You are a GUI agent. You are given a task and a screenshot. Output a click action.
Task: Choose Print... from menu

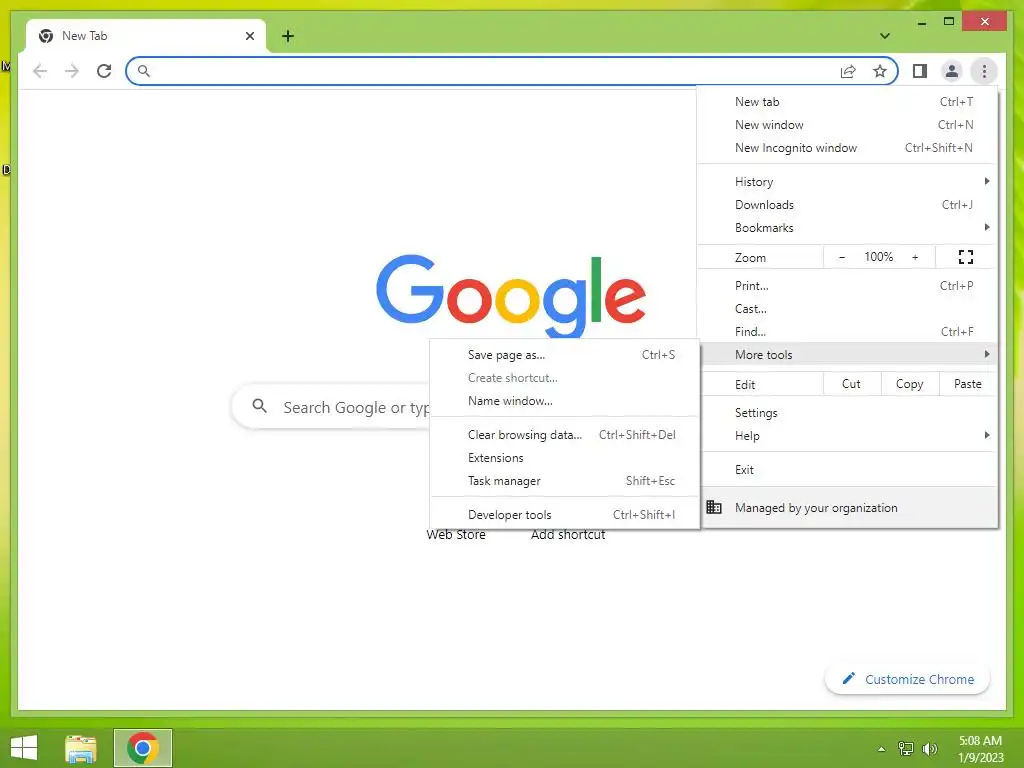(x=847, y=285)
